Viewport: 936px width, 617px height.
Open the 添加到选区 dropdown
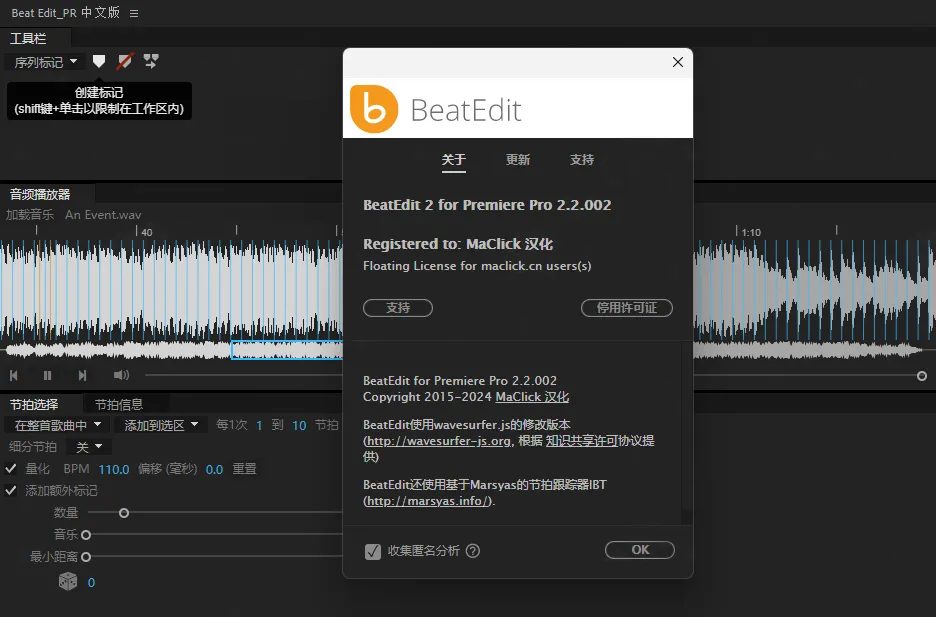coord(160,425)
